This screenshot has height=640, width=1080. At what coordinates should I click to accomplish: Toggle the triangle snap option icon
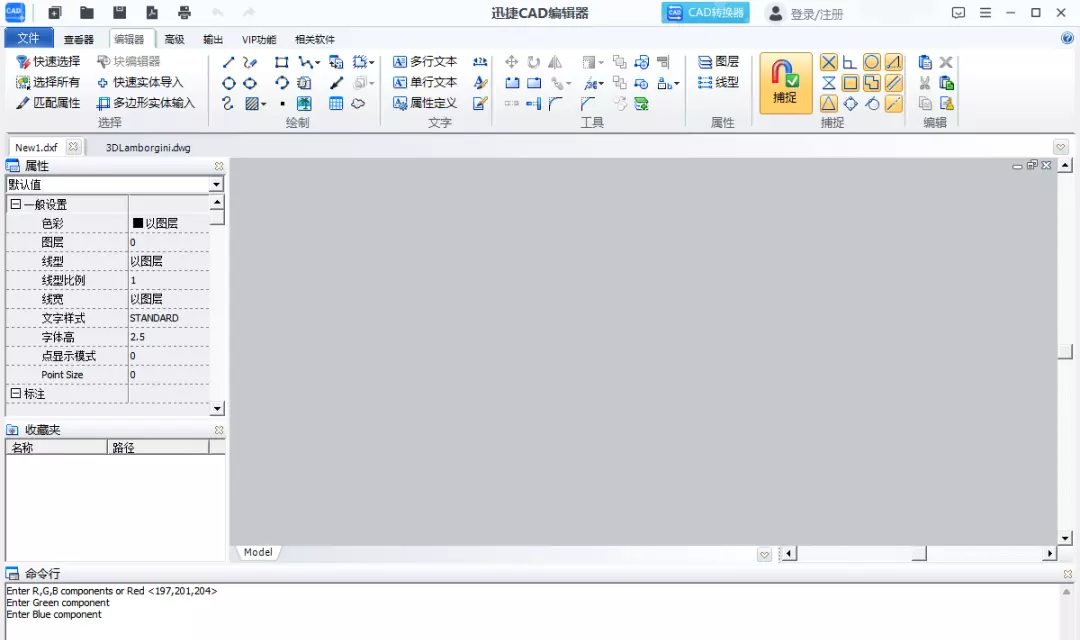[x=829, y=103]
